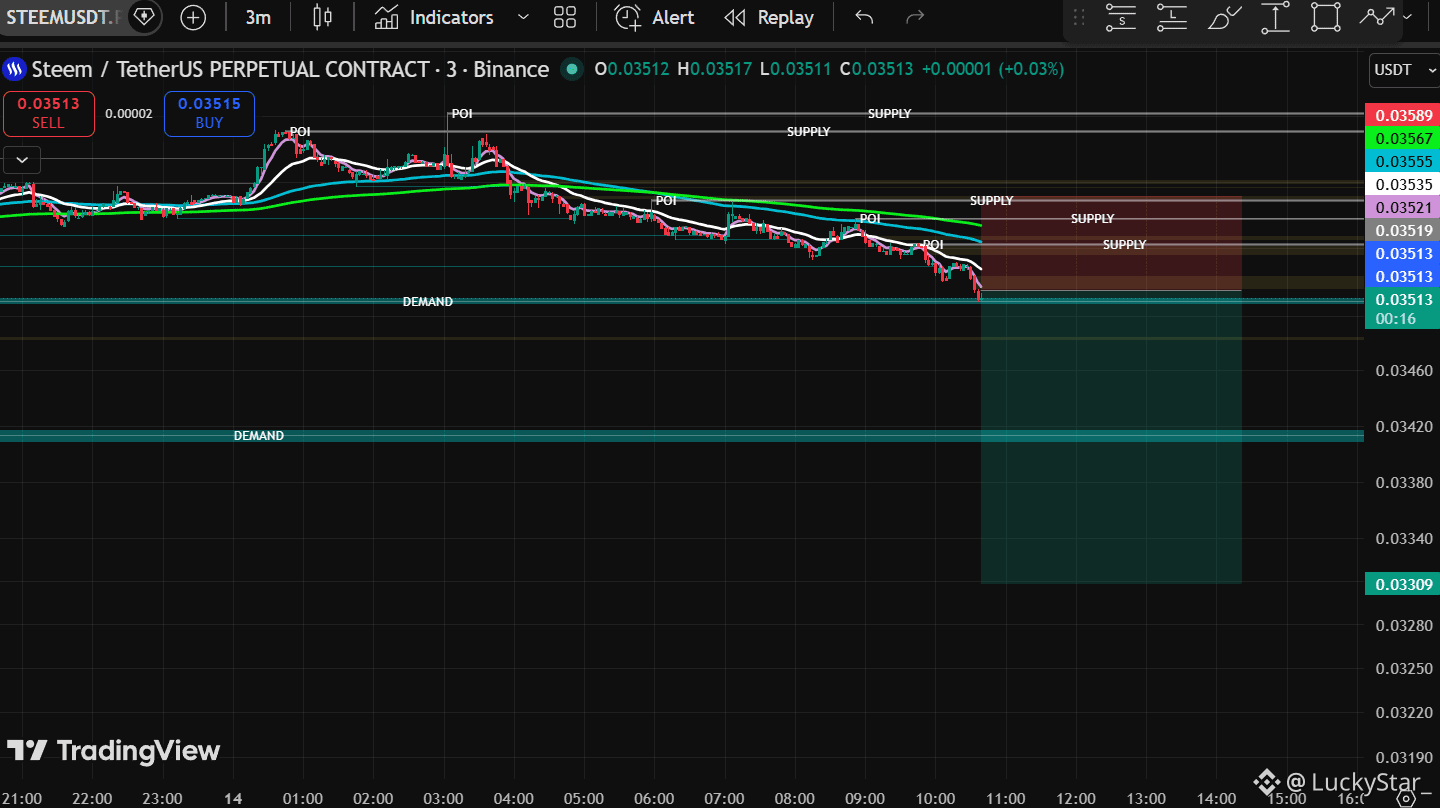1440x808 pixels.
Task: Click the topmost SUPPLY line label
Action: [x=890, y=114]
